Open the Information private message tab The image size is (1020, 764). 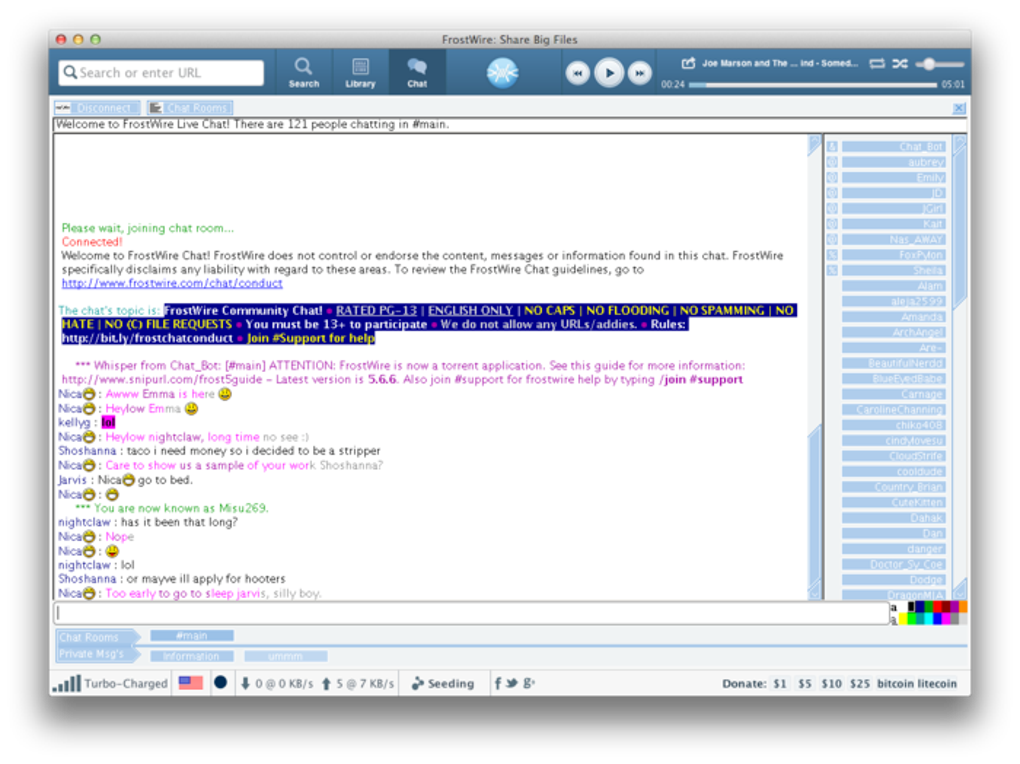192,656
